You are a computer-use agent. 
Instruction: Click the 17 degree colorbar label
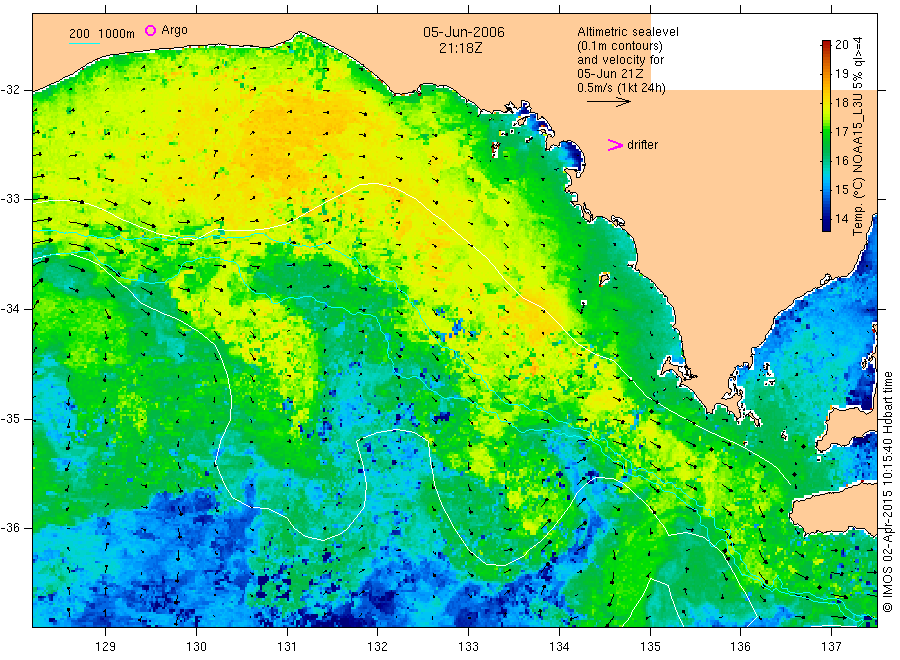pyautogui.click(x=841, y=131)
